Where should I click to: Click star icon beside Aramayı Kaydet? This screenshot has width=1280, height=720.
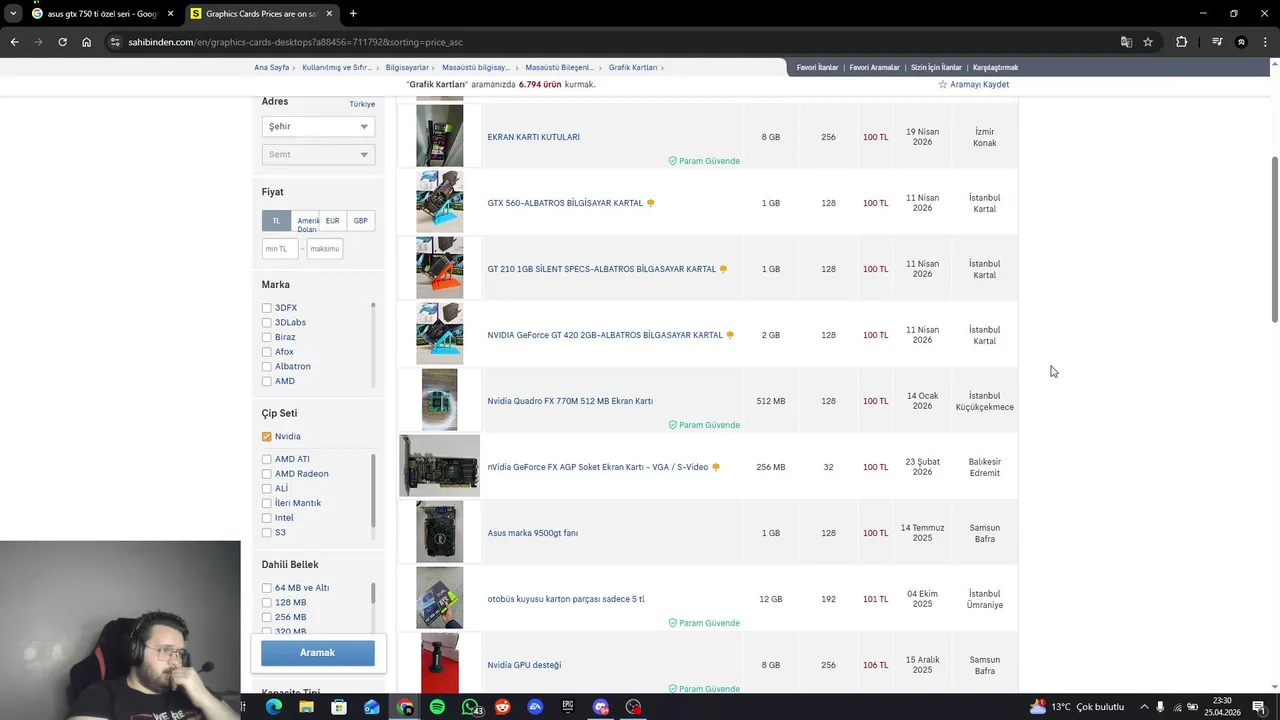(x=942, y=84)
